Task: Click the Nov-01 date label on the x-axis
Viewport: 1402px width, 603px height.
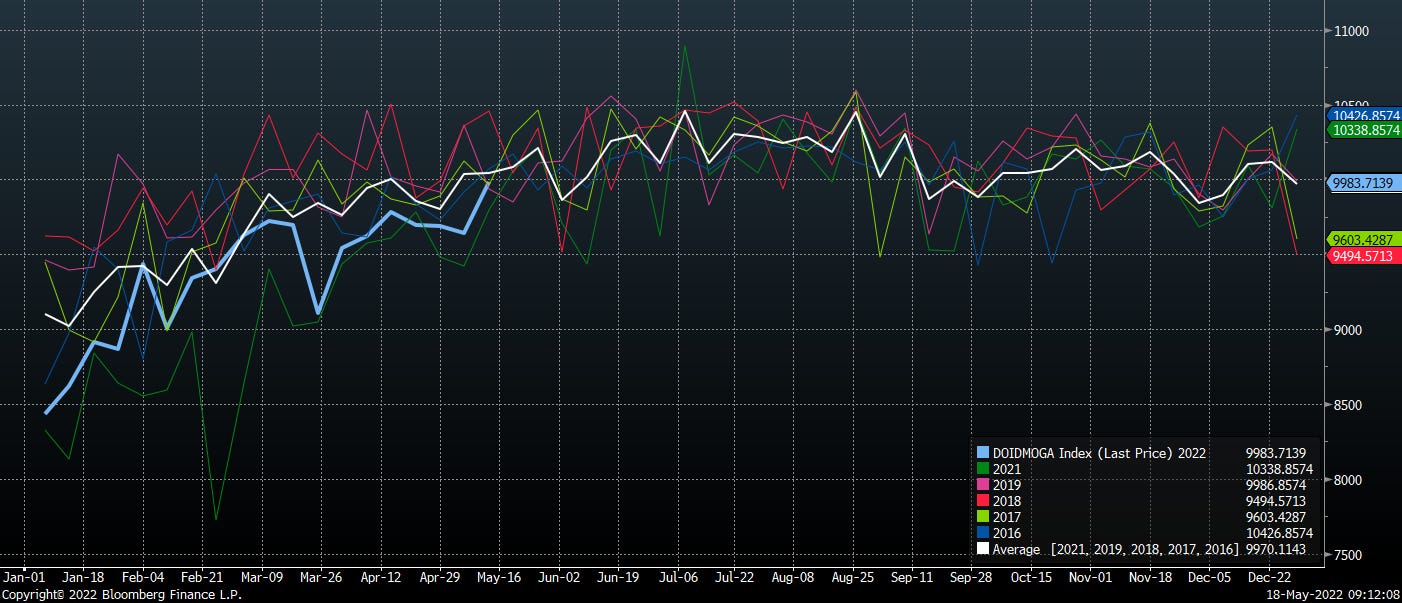Action: (x=1090, y=578)
